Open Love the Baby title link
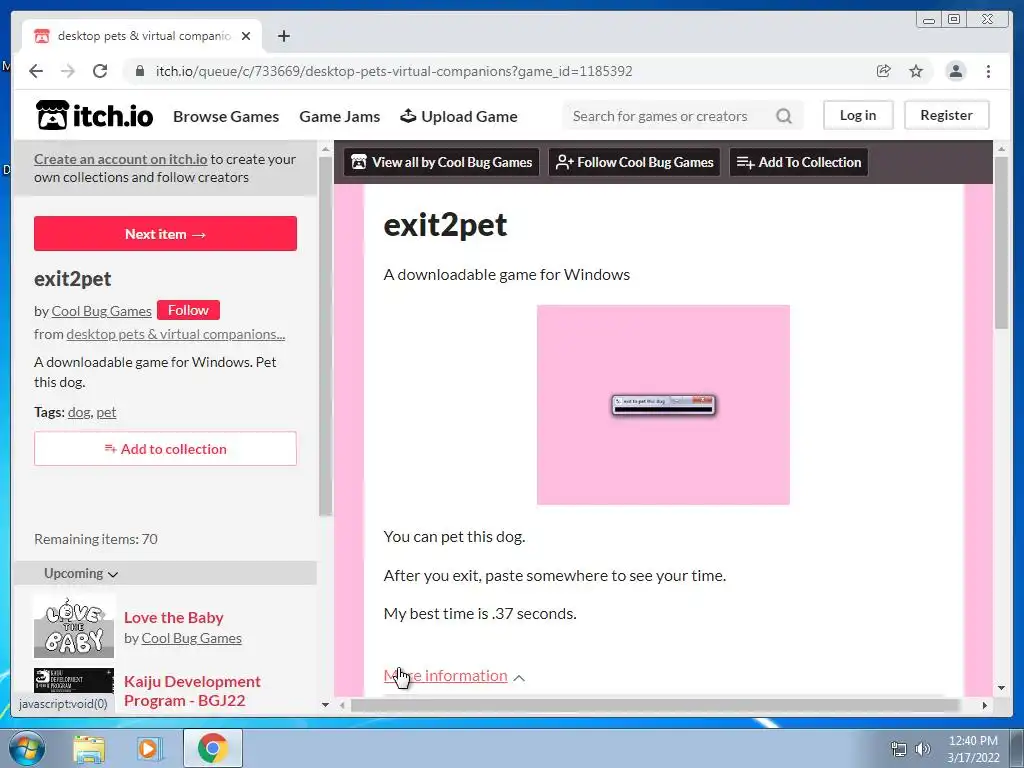Image resolution: width=1024 pixels, height=768 pixels. pyautogui.click(x=174, y=618)
